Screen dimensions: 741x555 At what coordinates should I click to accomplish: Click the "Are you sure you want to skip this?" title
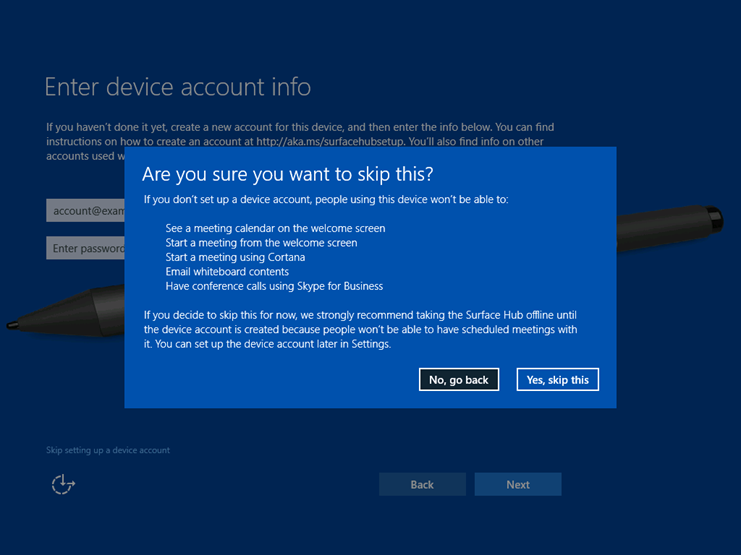[x=288, y=174]
